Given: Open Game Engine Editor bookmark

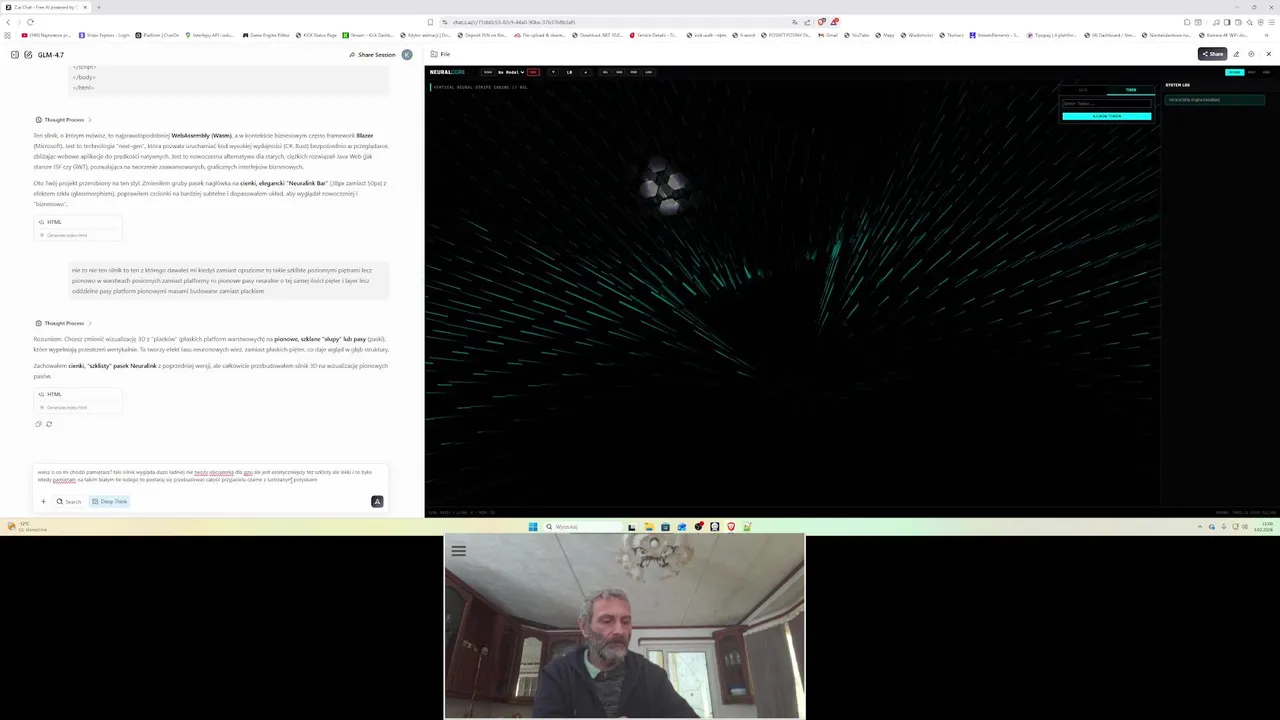Looking at the screenshot, I should coord(266,35).
